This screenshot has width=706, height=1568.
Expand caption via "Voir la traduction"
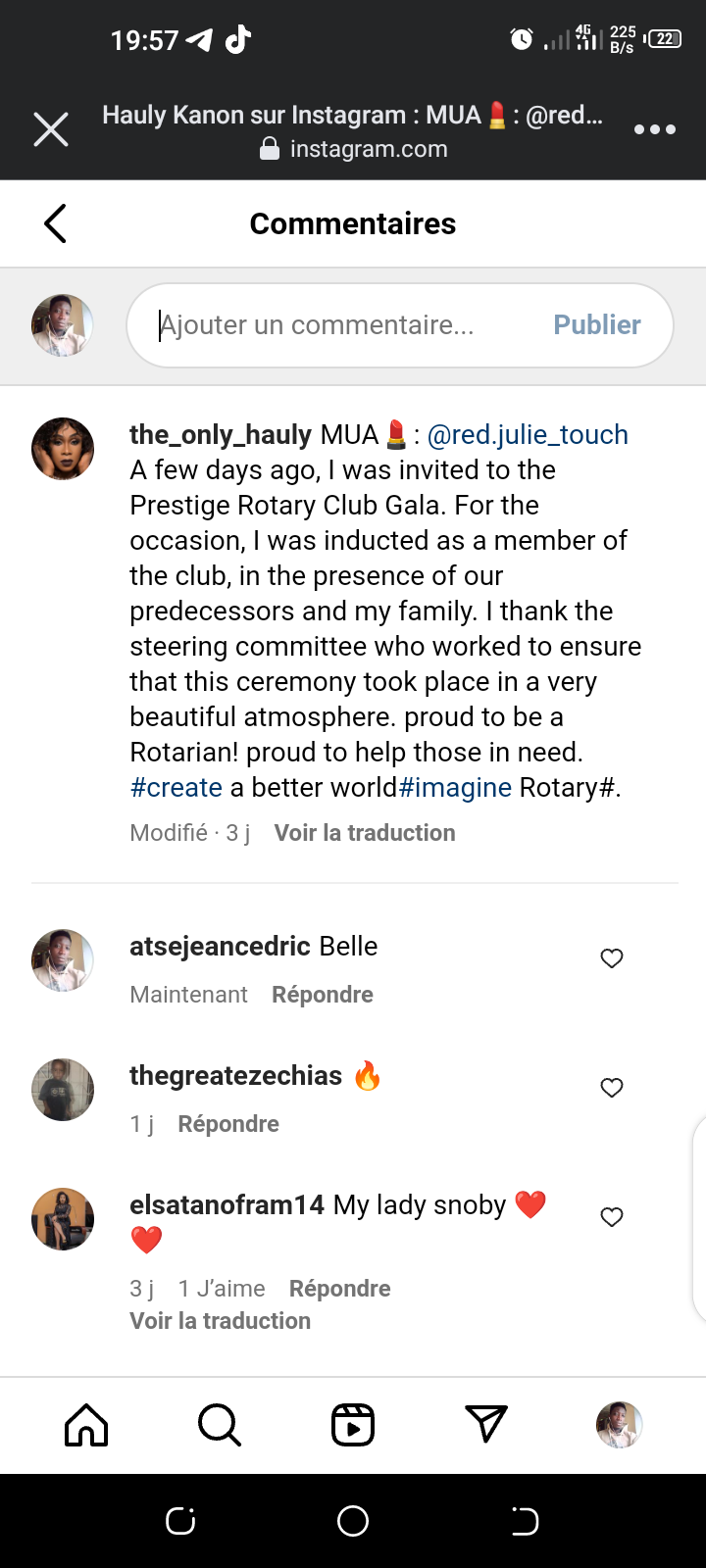pos(365,833)
